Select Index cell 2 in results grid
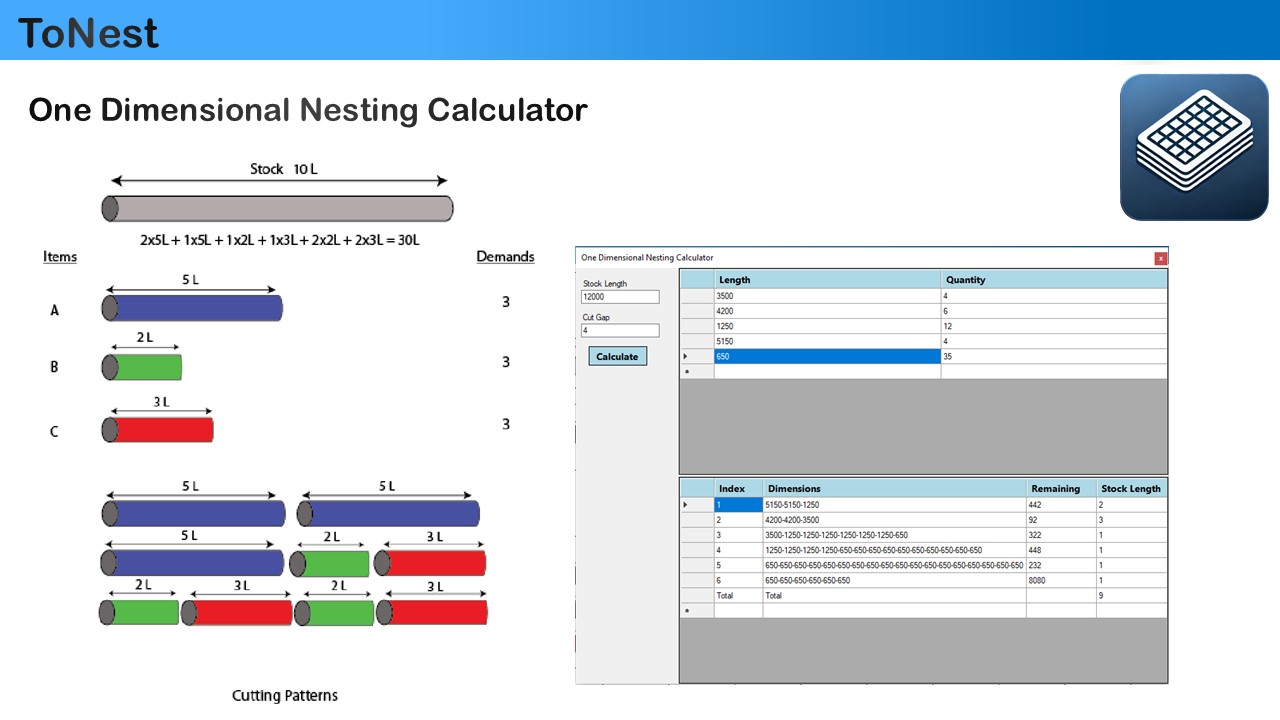This screenshot has height=720, width=1280. (738, 520)
